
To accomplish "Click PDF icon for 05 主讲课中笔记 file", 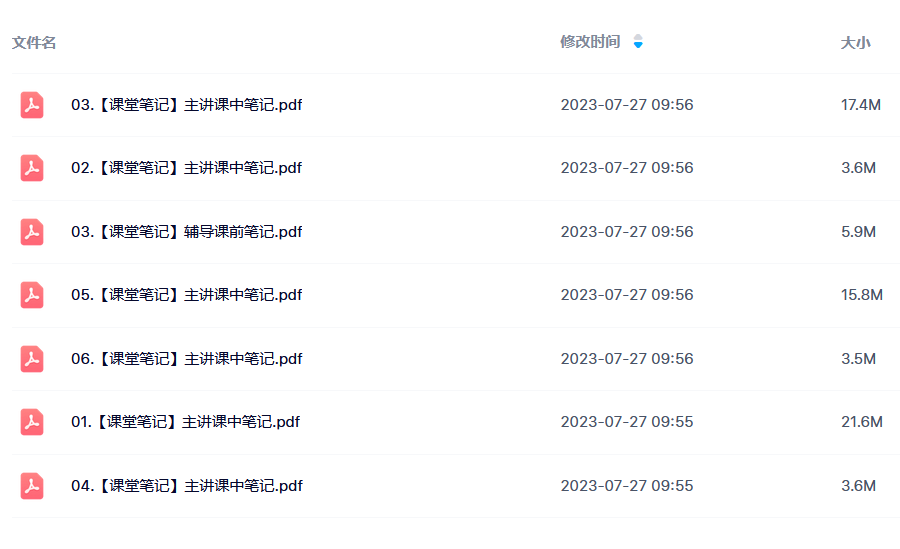I will pos(32,295).
